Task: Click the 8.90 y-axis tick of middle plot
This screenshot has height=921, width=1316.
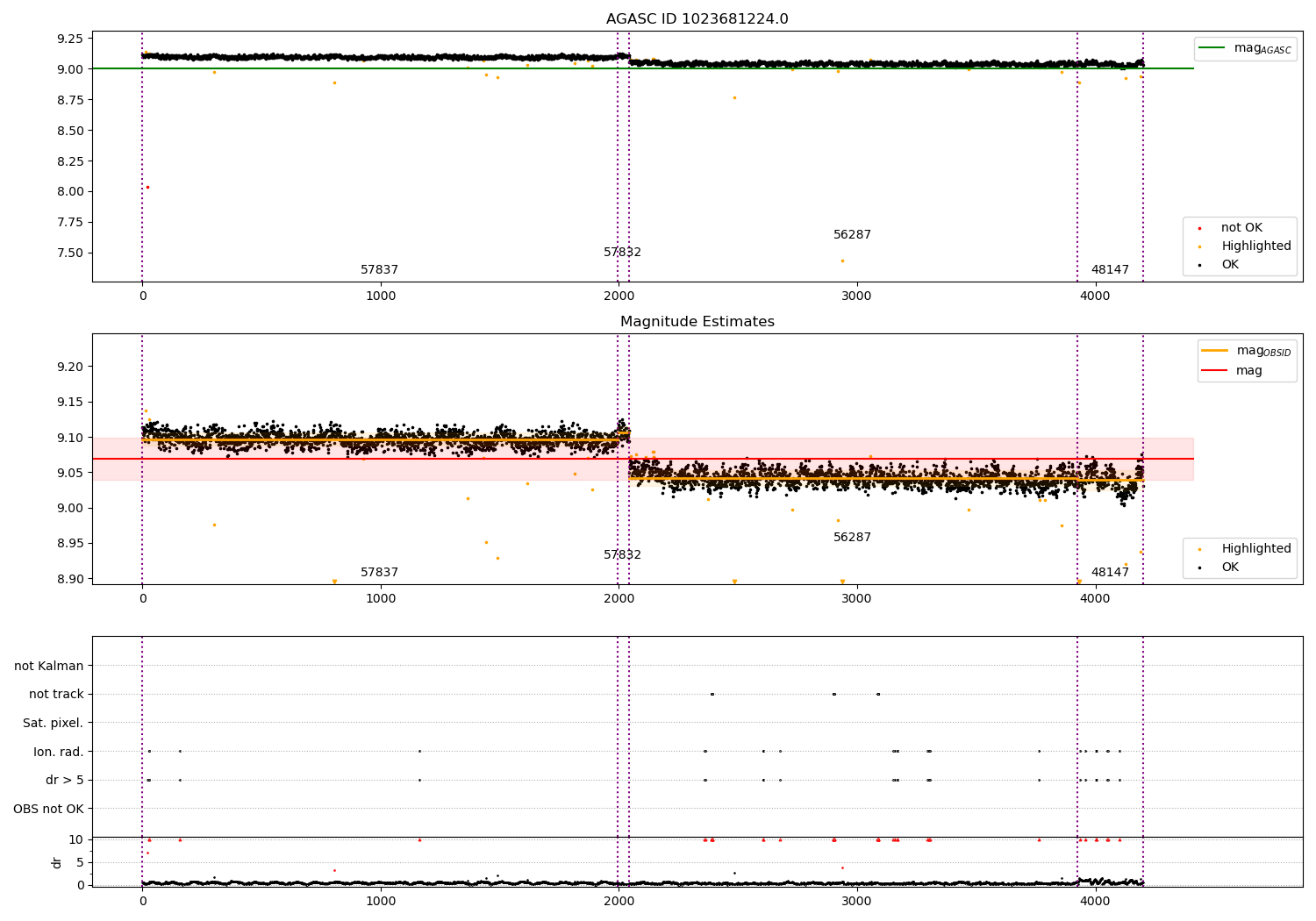Action: (69, 579)
